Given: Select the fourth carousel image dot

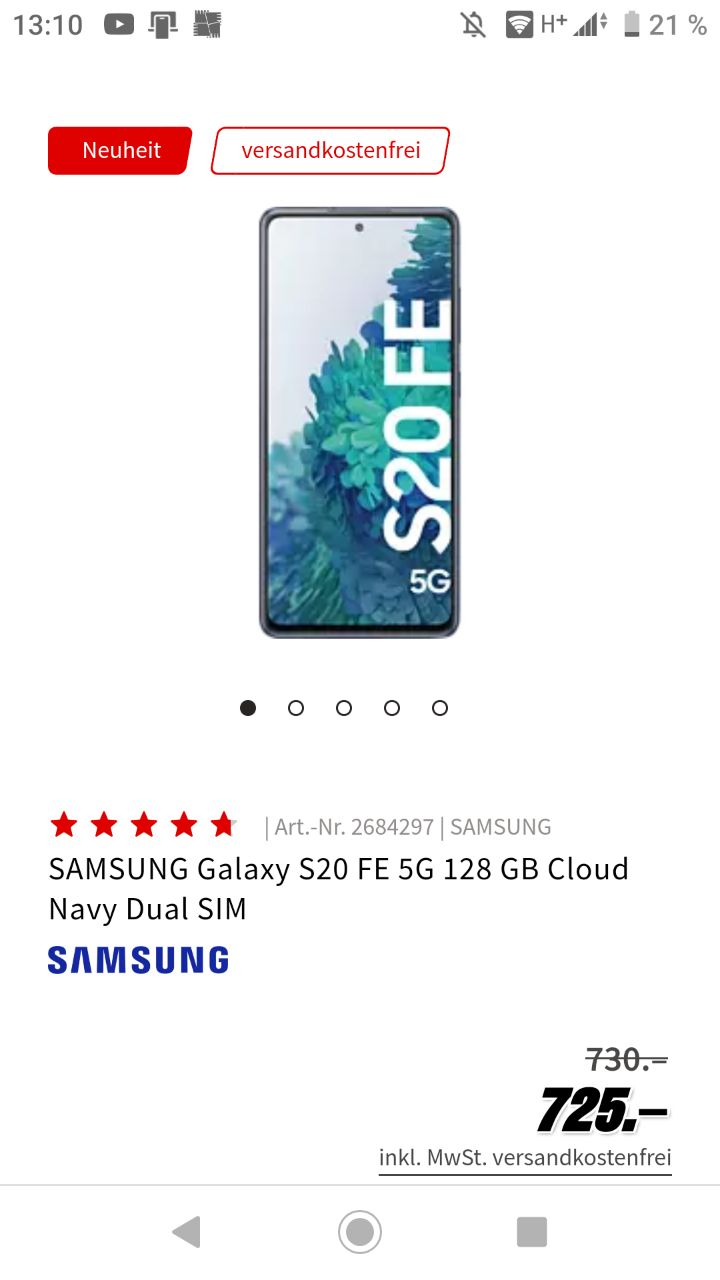Looking at the screenshot, I should pos(392,708).
